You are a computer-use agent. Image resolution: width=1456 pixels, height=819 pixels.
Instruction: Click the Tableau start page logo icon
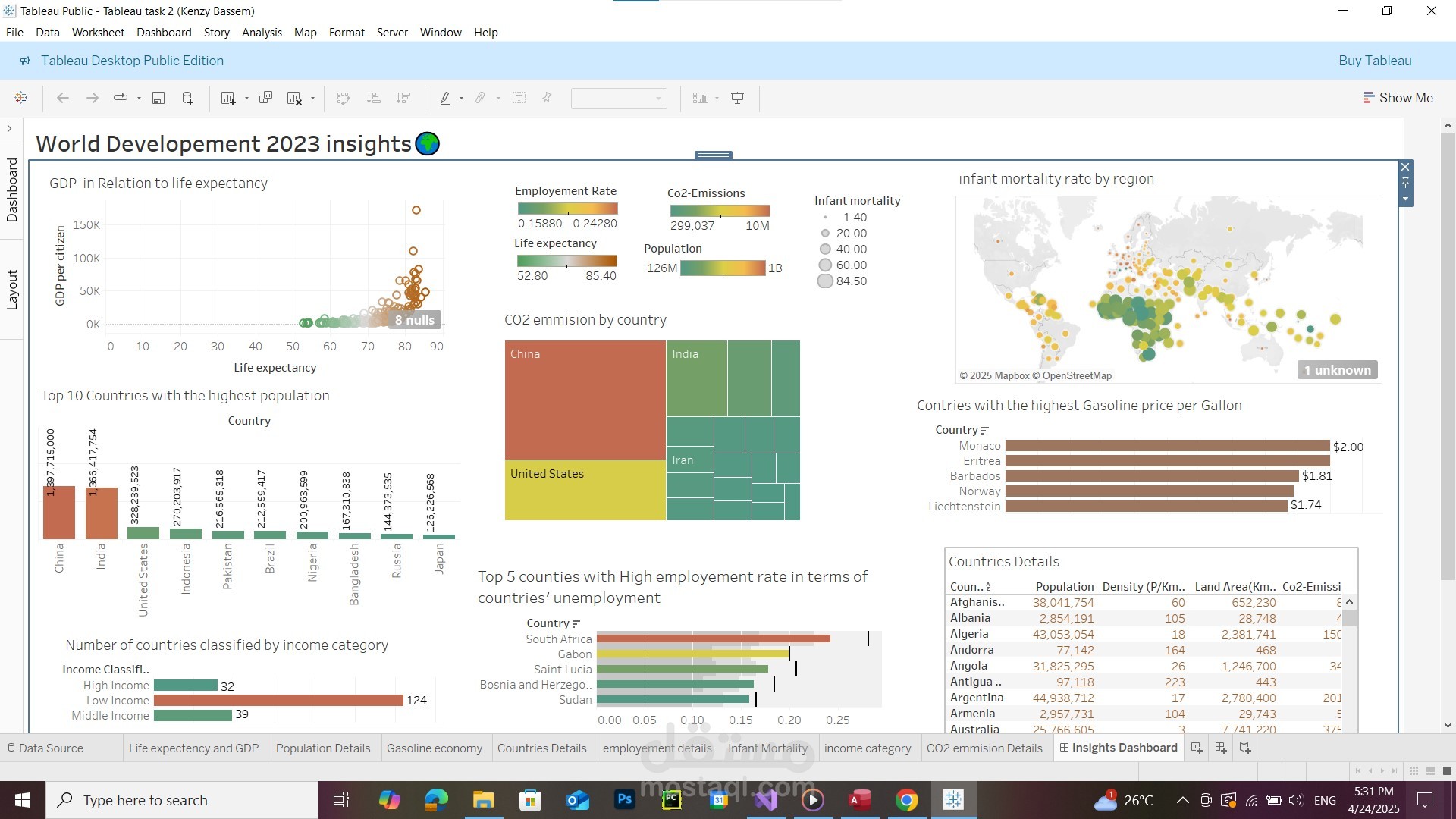[21, 98]
